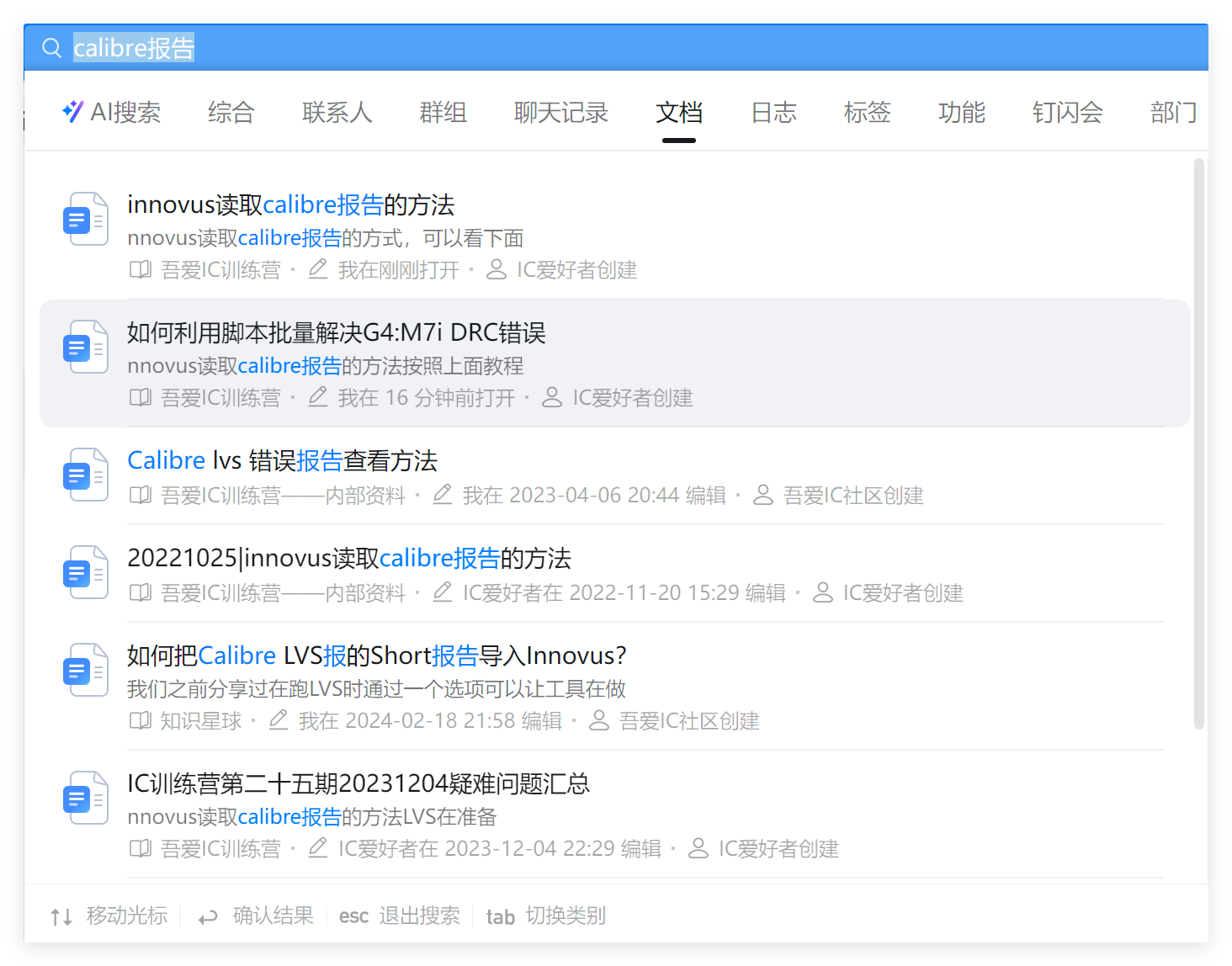Viewport: 1232px width, 966px height.
Task: Click the 移动光标 hint in footer
Action: click(x=127, y=916)
